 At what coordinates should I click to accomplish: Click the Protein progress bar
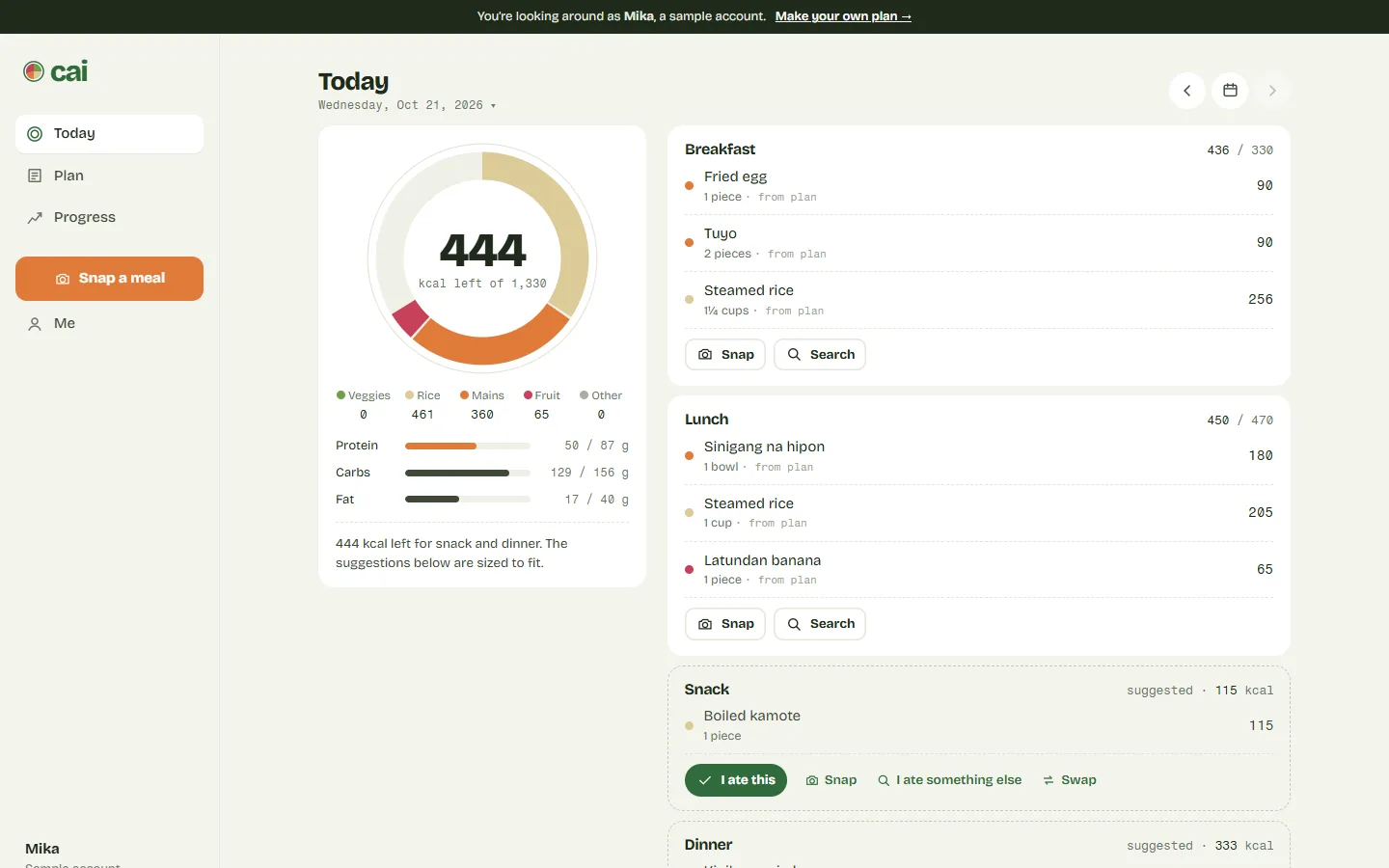click(468, 446)
